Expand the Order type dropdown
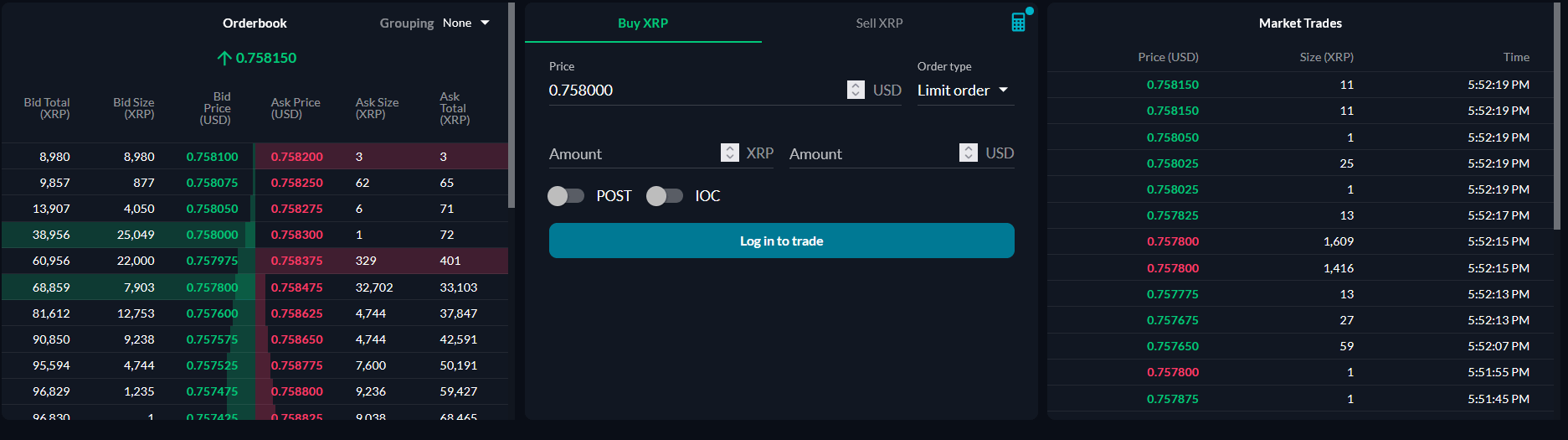This screenshot has width=1568, height=440. [x=964, y=91]
